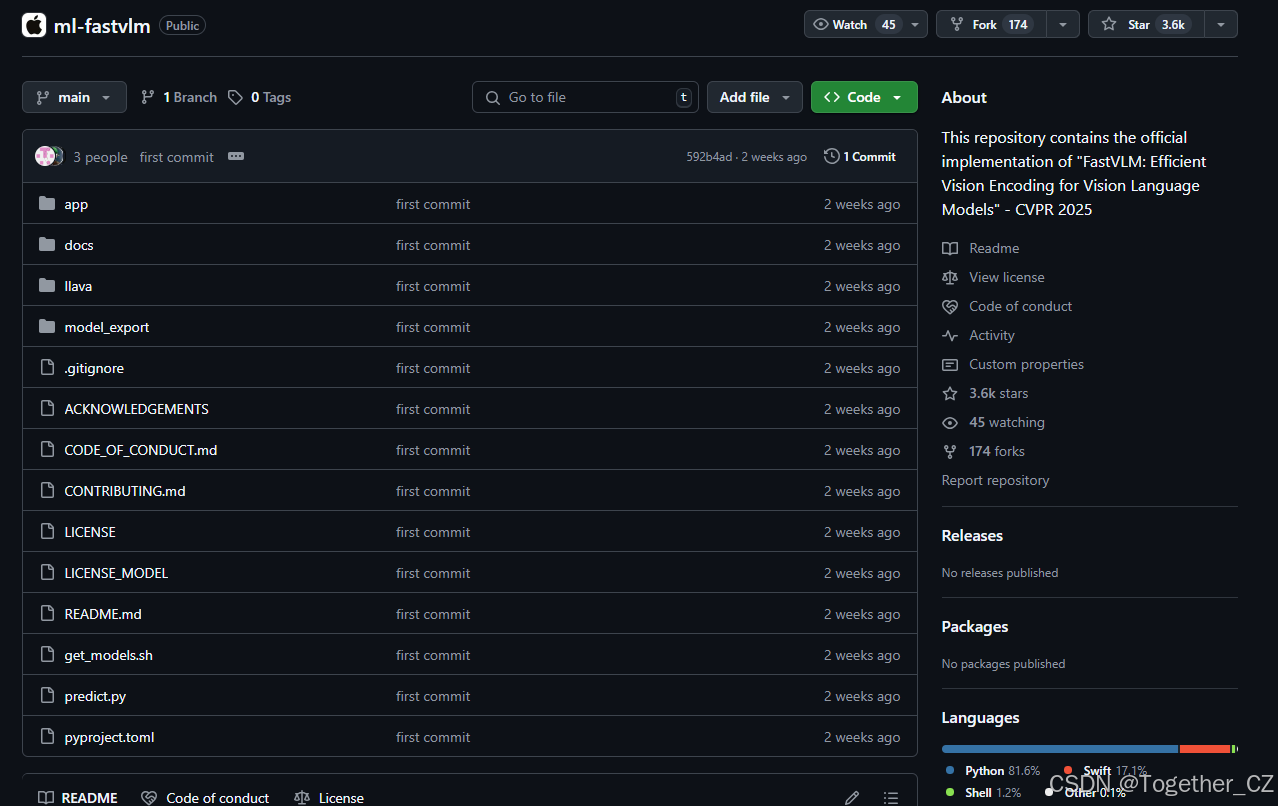Open the Packages section heading
Image resolution: width=1278 pixels, height=806 pixels.
click(x=975, y=626)
